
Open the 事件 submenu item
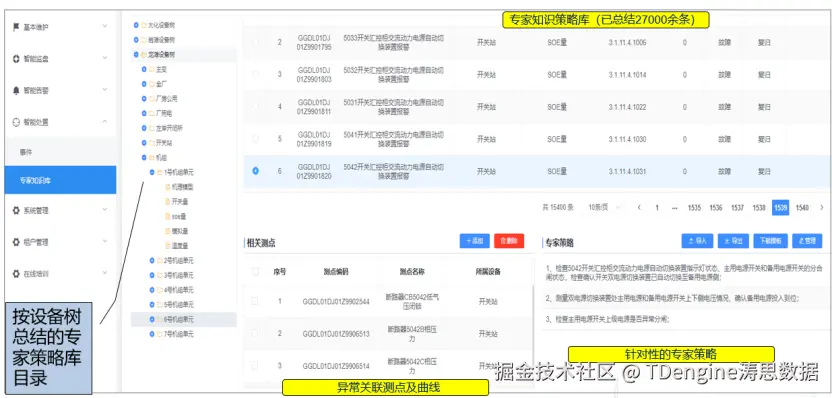pyautogui.click(x=60, y=152)
